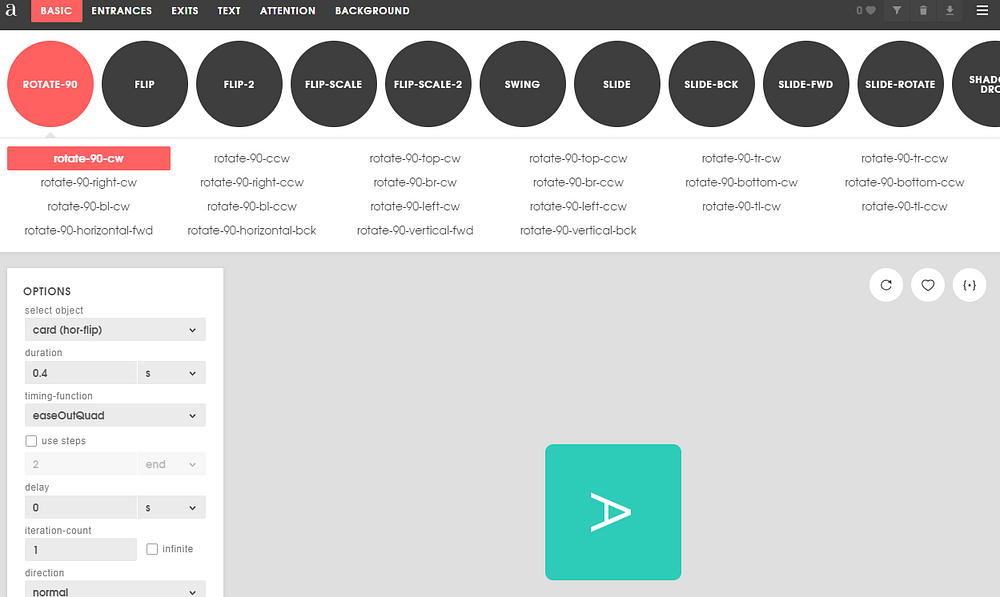Click the trash icon in top bar

coord(923,11)
